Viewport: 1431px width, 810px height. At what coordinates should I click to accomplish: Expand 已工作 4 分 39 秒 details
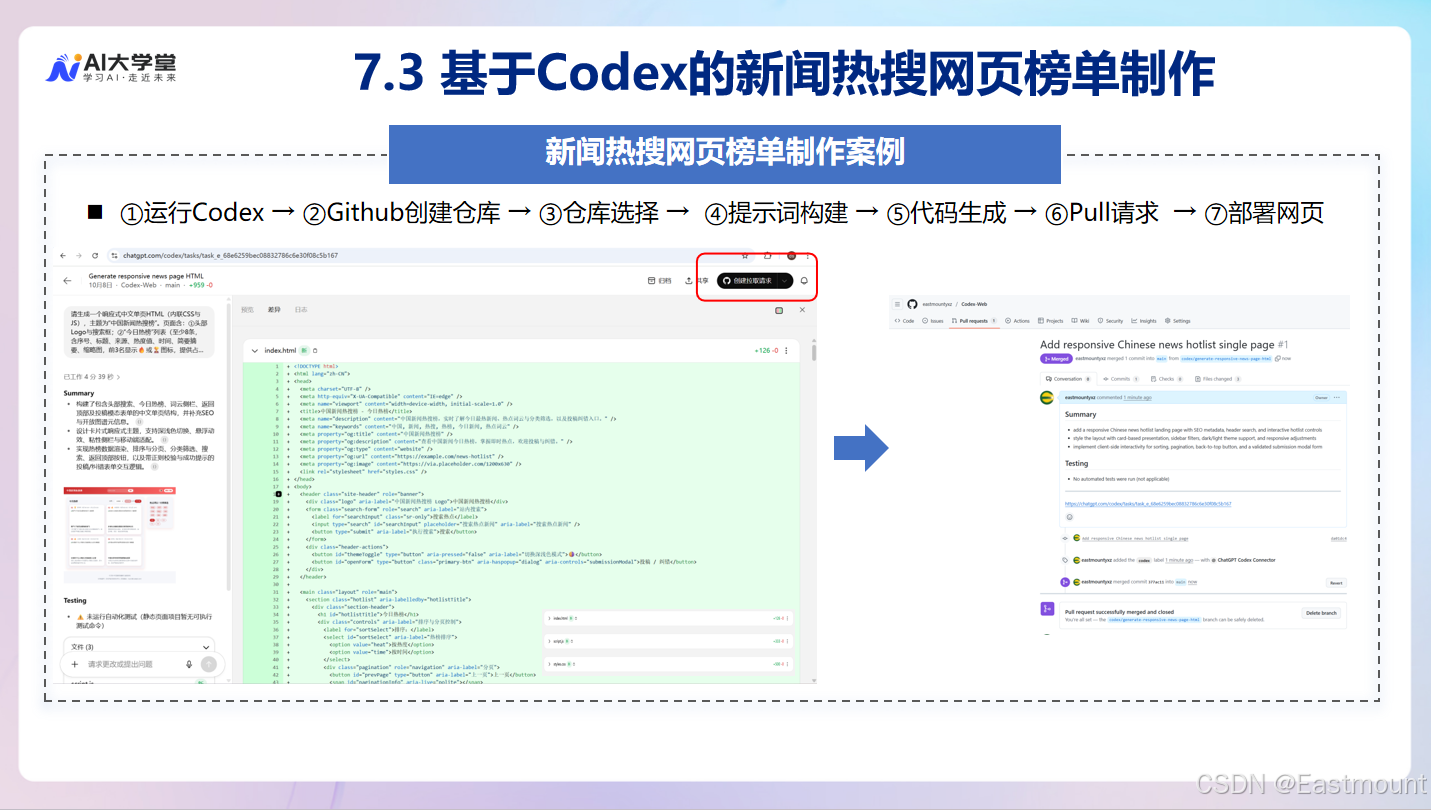(x=92, y=377)
